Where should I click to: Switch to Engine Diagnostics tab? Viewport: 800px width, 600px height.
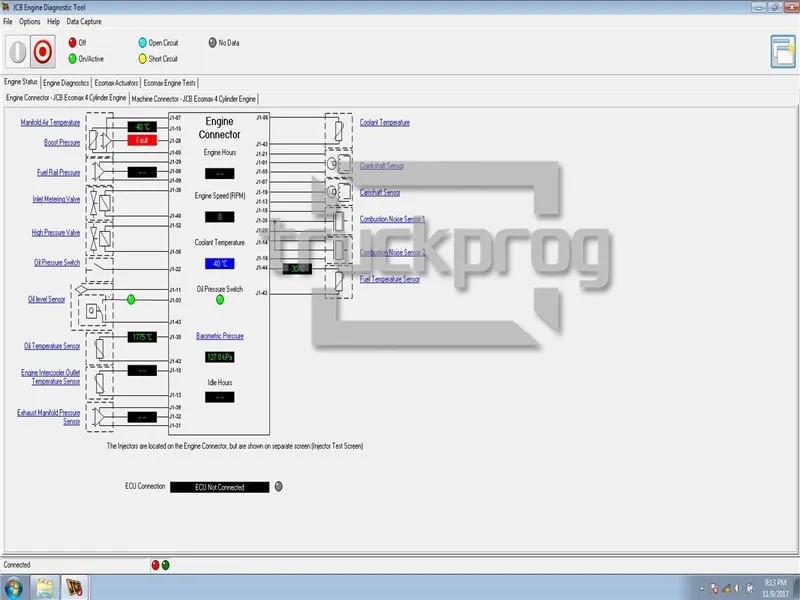(66, 83)
